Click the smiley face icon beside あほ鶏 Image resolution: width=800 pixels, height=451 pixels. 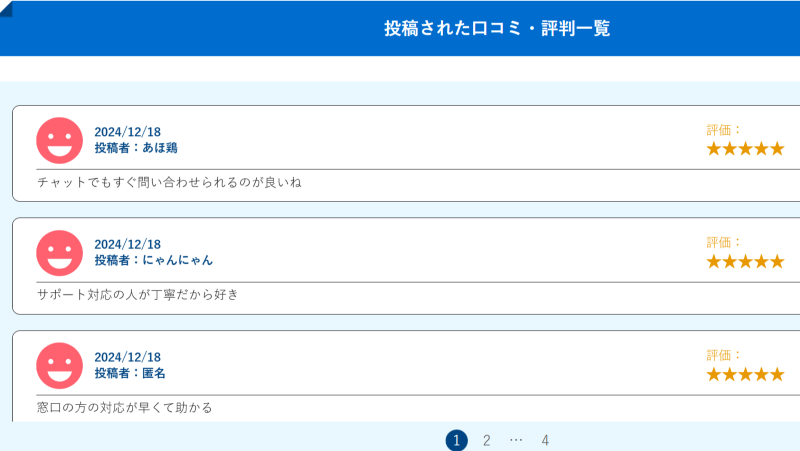[59, 140]
